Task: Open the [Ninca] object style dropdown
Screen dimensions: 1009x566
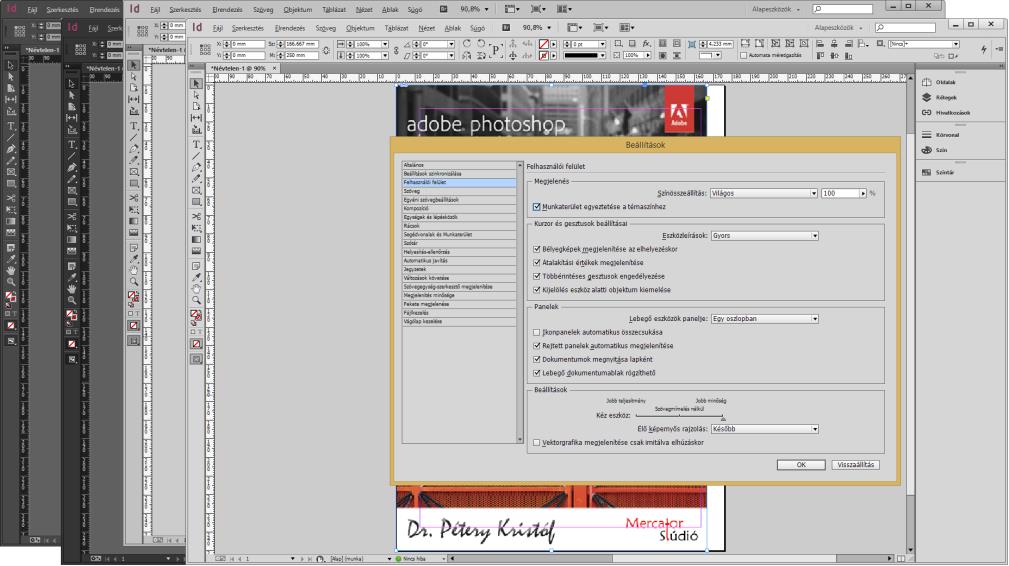Action: click(x=924, y=44)
